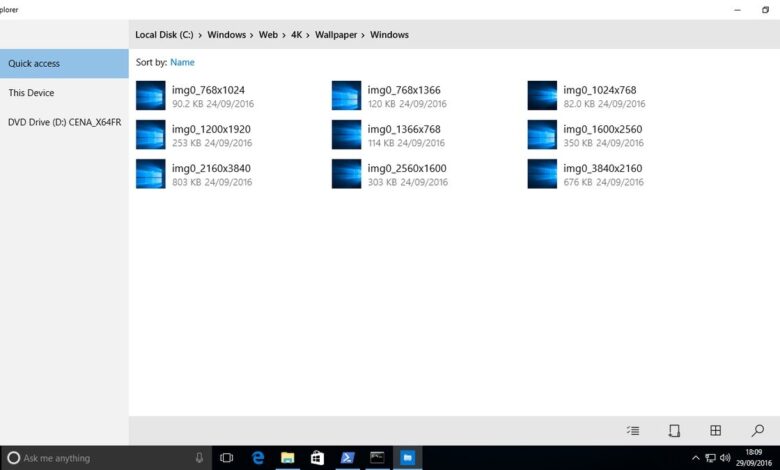Viewport: 780px width, 470px height.
Task: Click the Cortana microphone icon
Action: 199,458
